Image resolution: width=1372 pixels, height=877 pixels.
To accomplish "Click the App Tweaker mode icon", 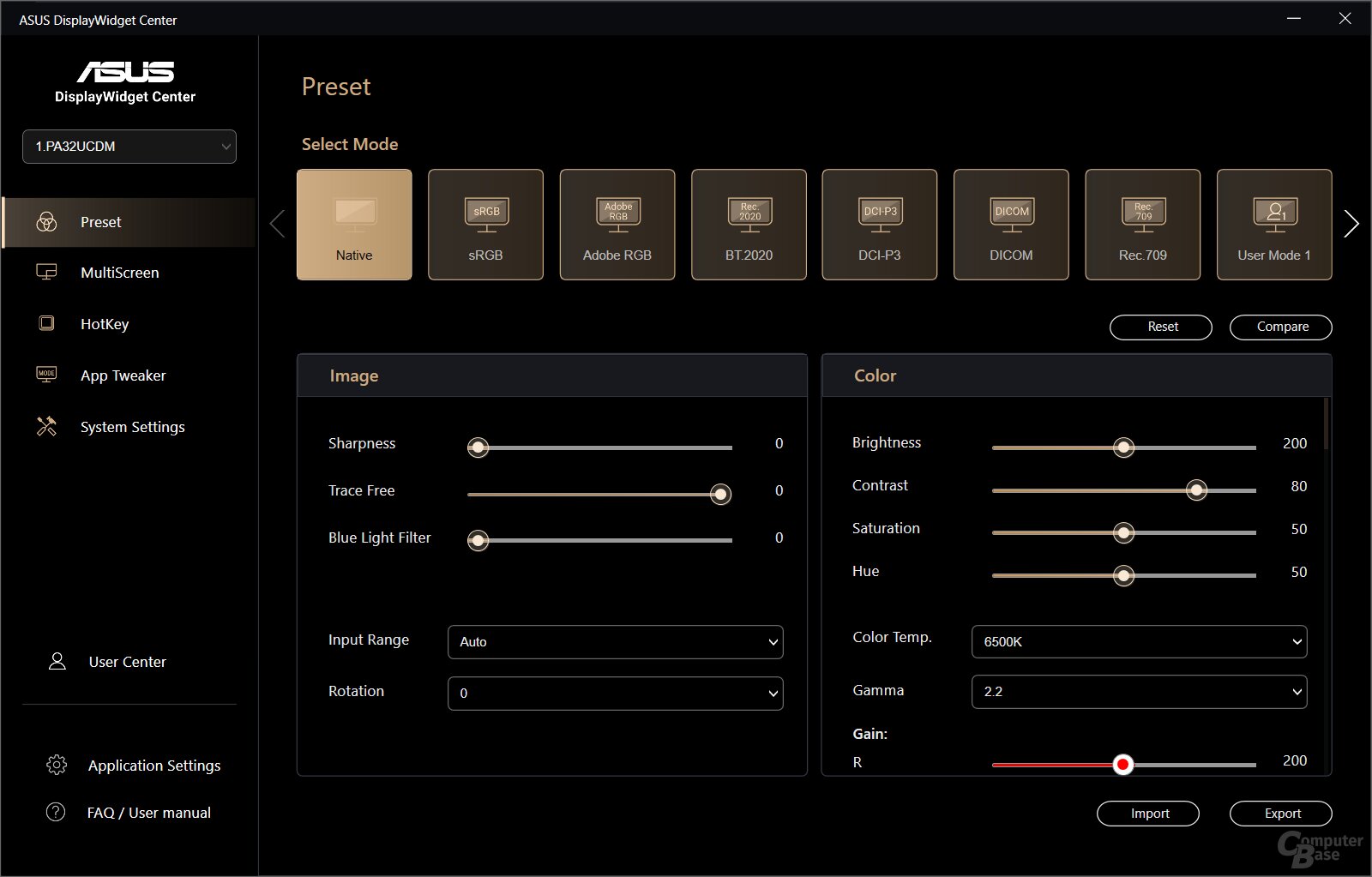I will coord(45,375).
